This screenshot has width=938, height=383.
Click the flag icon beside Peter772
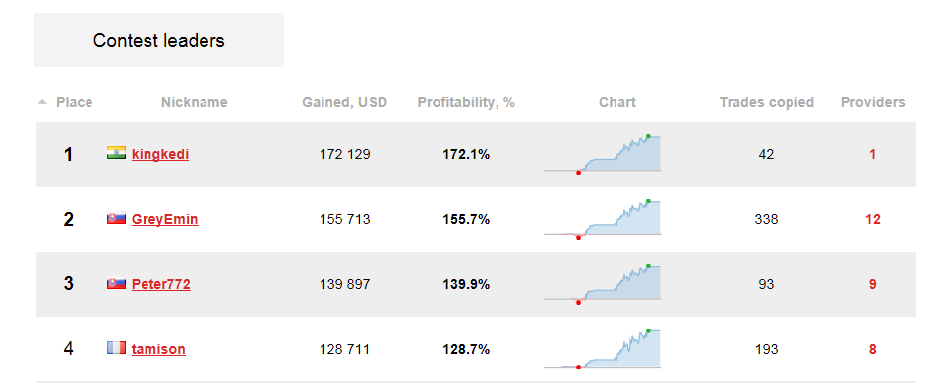tap(116, 283)
